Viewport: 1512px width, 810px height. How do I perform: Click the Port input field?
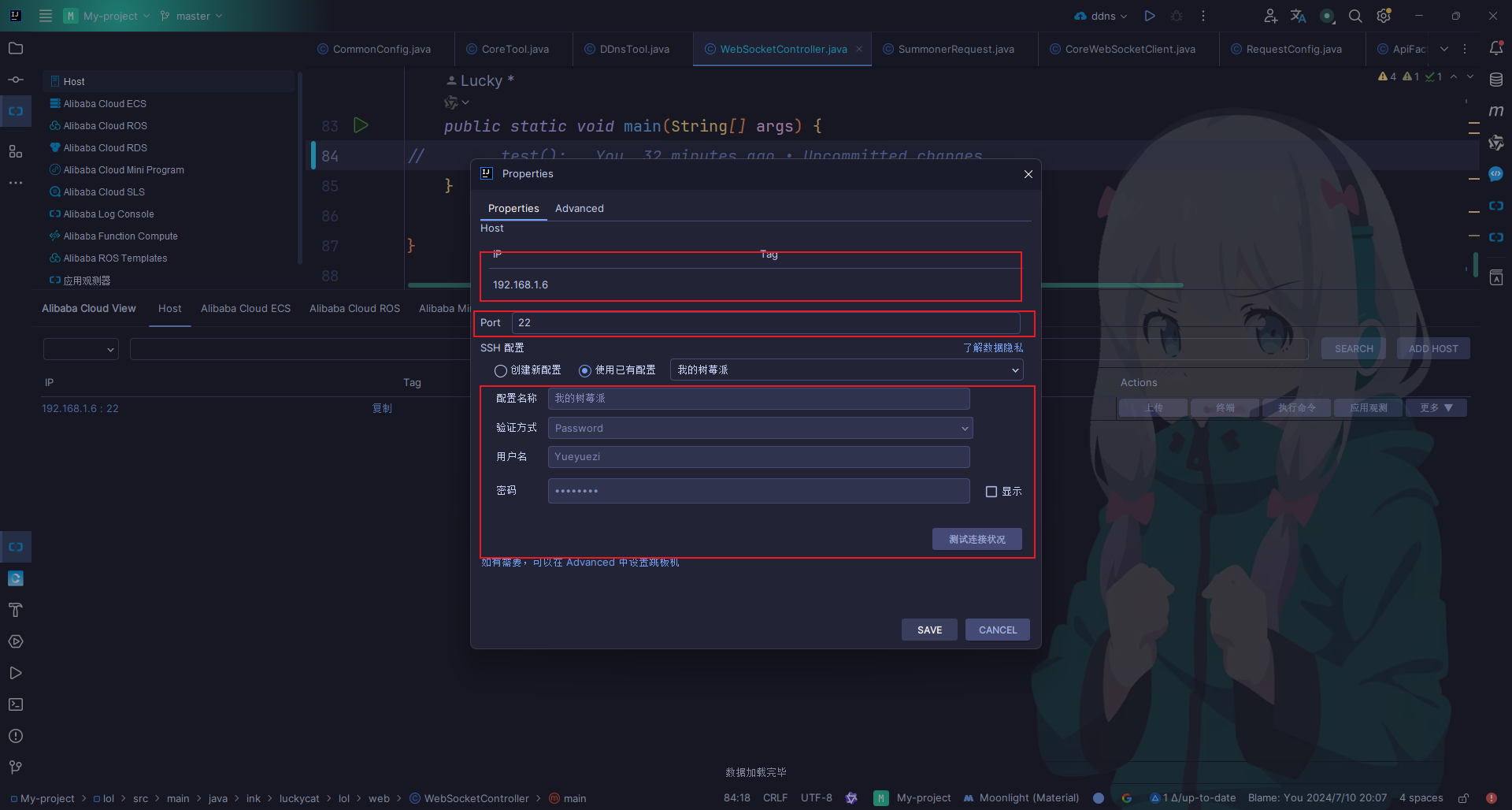pyautogui.click(x=765, y=322)
